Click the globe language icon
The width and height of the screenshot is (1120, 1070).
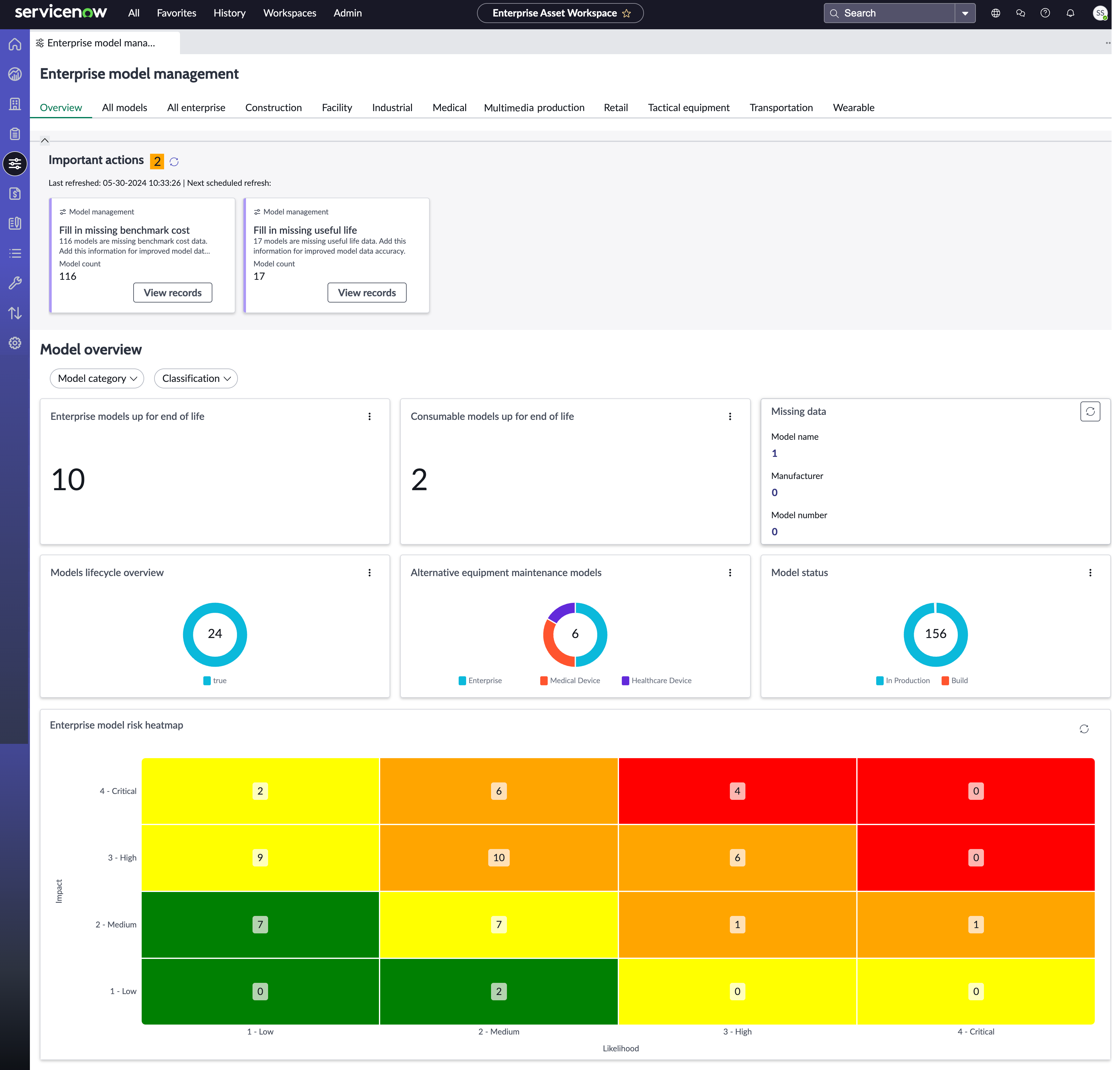point(996,13)
